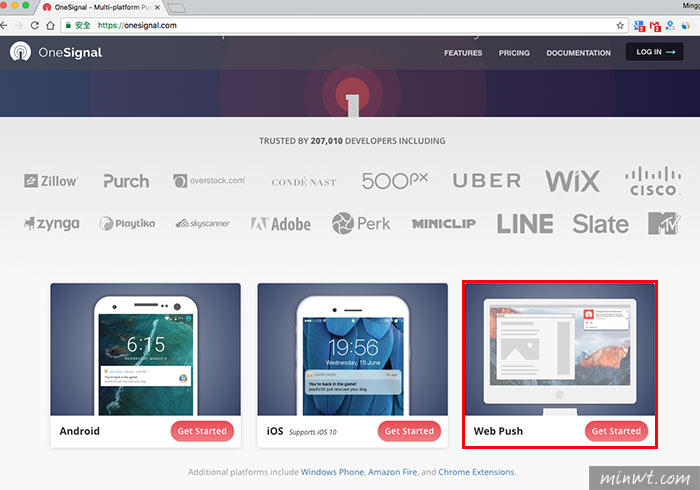Click Get Started for Android
The width and height of the screenshot is (700, 490).
pos(202,431)
